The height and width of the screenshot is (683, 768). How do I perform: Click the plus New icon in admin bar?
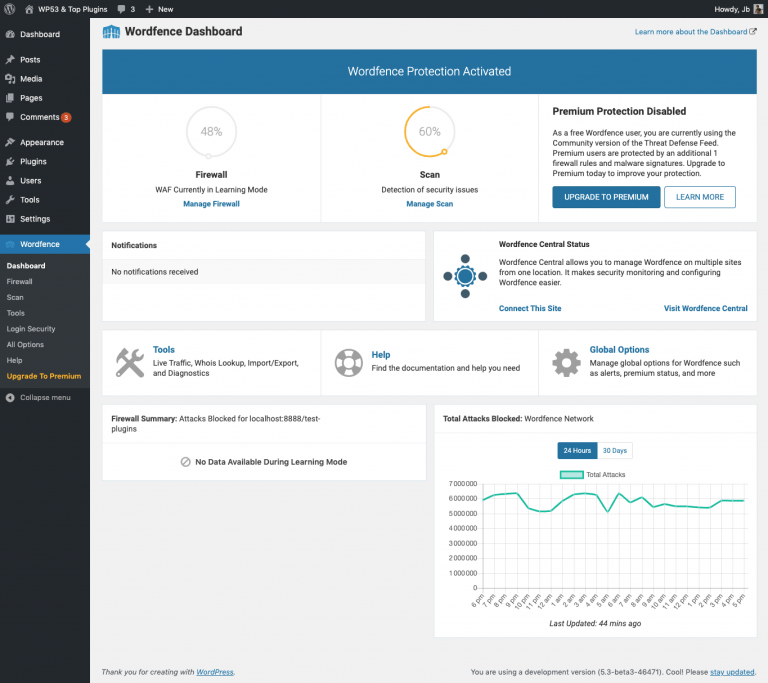tap(149, 9)
